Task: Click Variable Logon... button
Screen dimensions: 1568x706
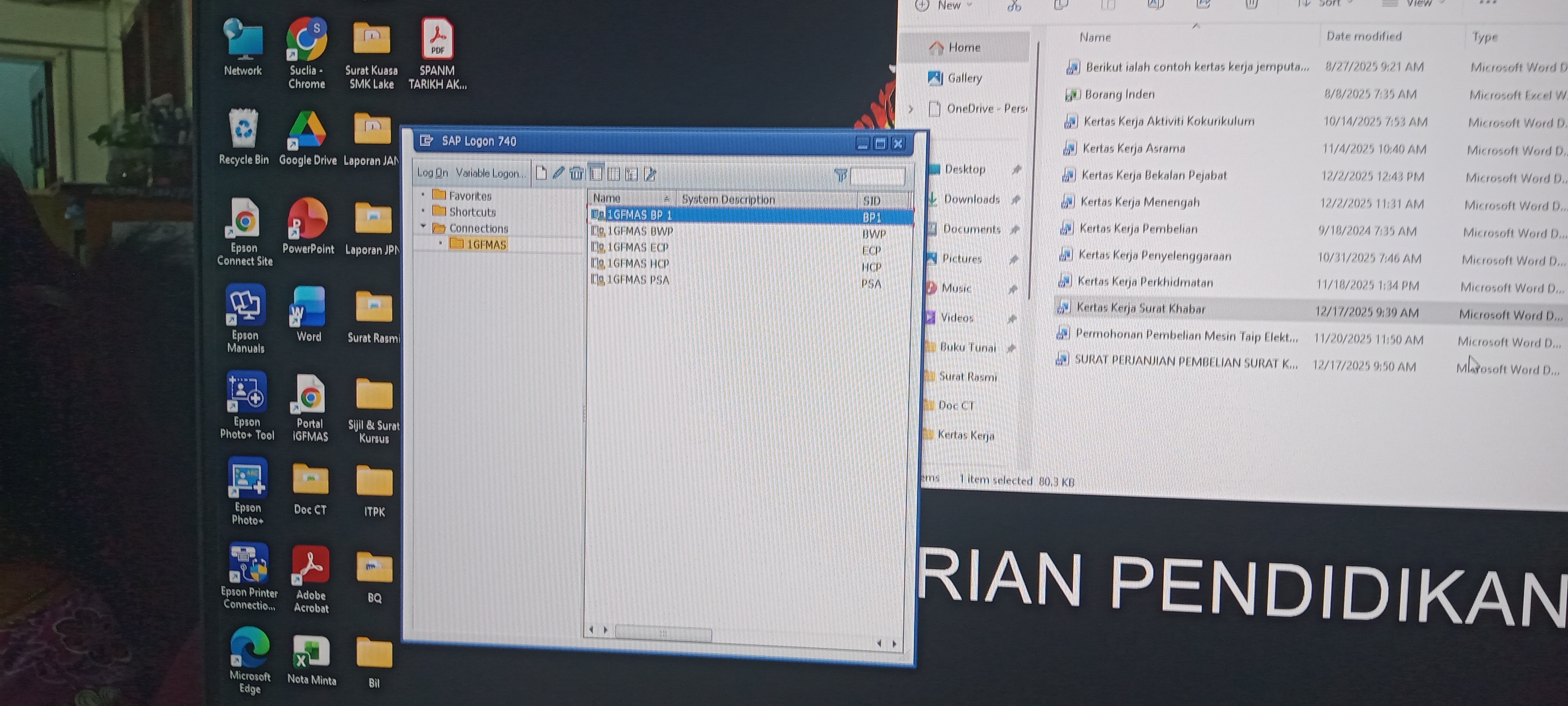Action: 491,173
